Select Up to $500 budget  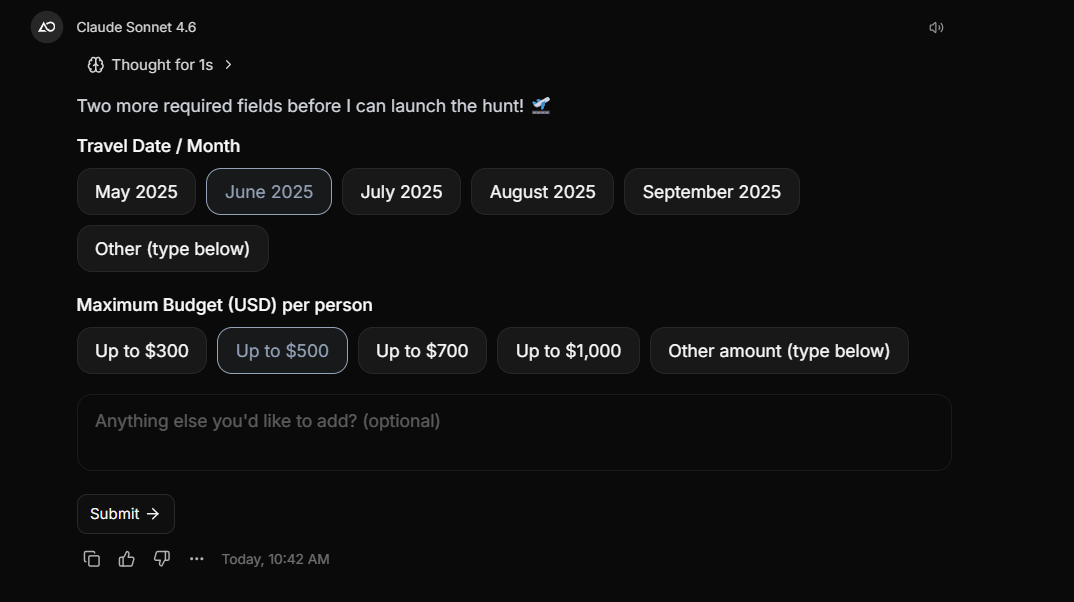click(x=282, y=351)
